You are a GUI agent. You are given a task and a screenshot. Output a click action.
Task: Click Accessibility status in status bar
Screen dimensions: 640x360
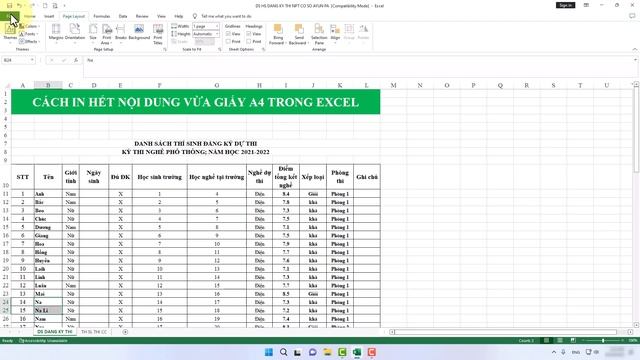(43, 340)
